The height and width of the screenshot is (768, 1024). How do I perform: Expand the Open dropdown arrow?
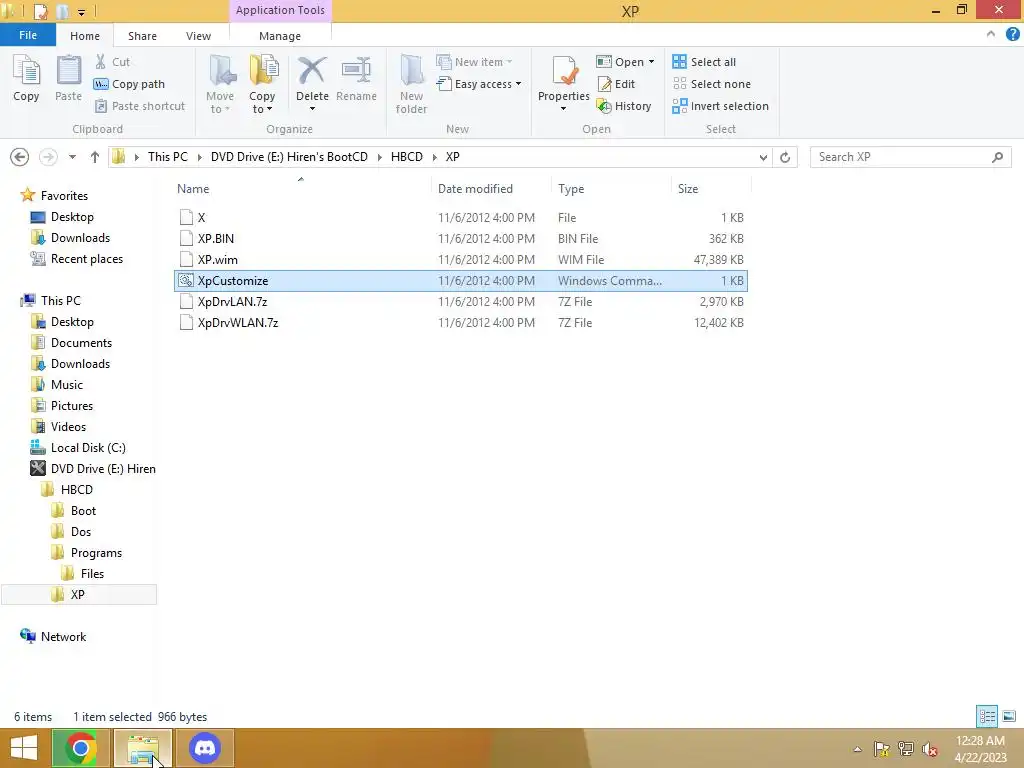(651, 62)
